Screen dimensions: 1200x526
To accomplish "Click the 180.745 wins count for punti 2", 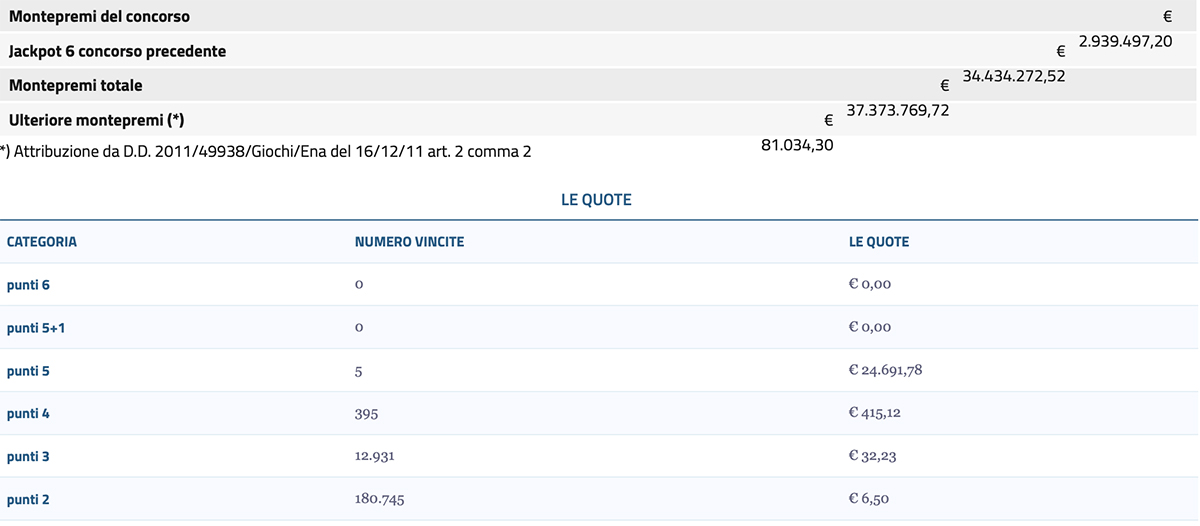I will pyautogui.click(x=380, y=499).
